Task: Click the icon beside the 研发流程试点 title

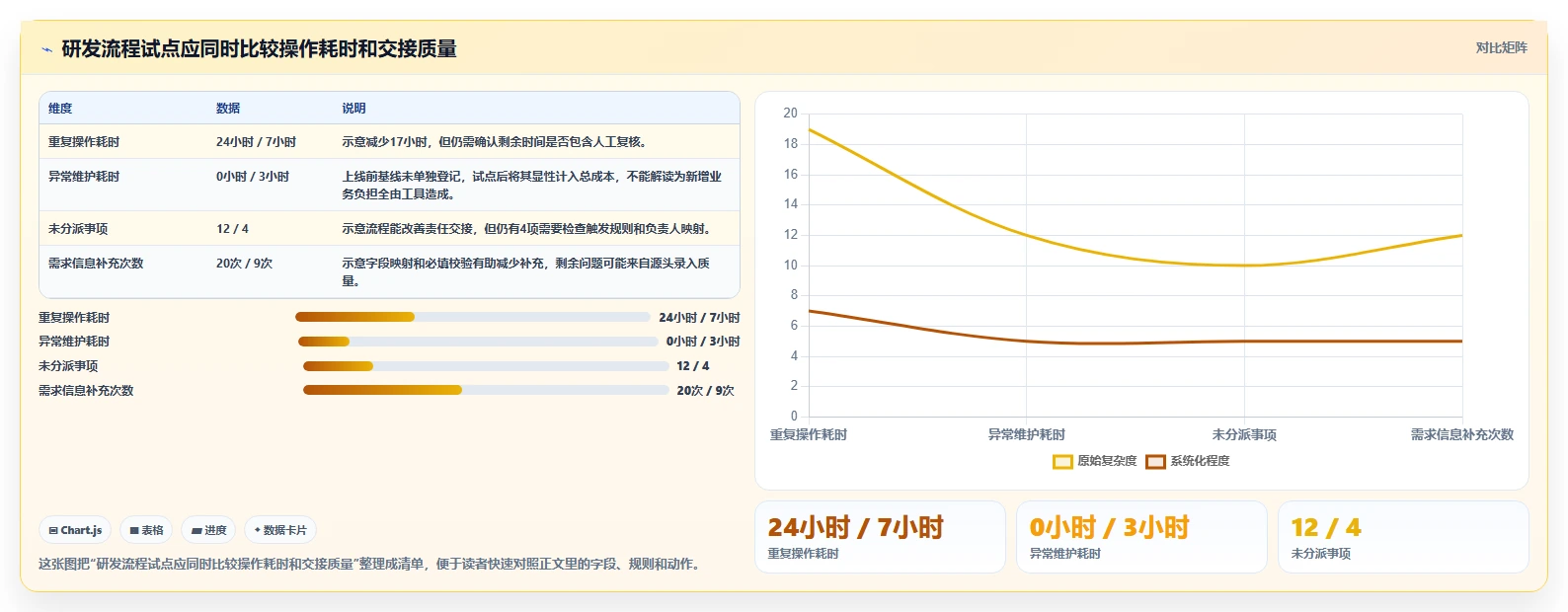Action: pyautogui.click(x=46, y=49)
